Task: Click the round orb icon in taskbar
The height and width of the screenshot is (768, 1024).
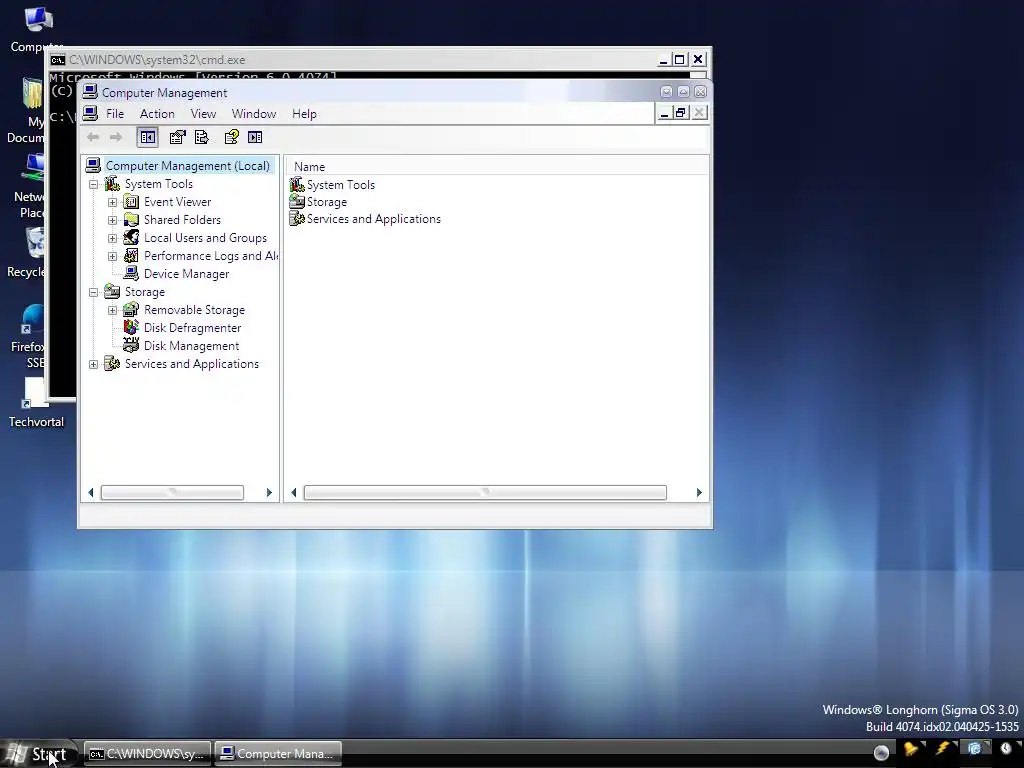Action: pyautogui.click(x=881, y=753)
